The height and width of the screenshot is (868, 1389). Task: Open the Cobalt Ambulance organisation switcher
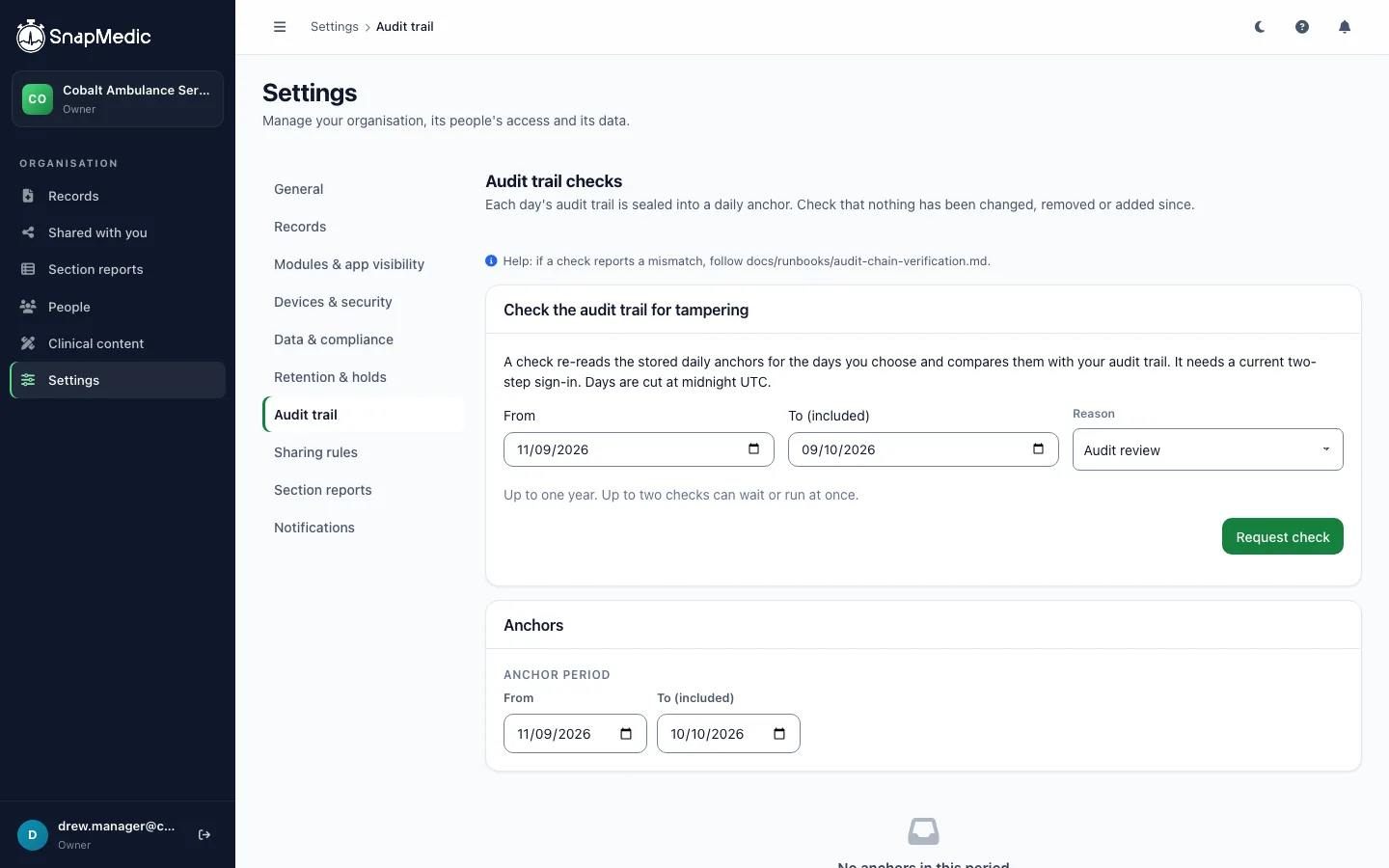click(x=118, y=98)
